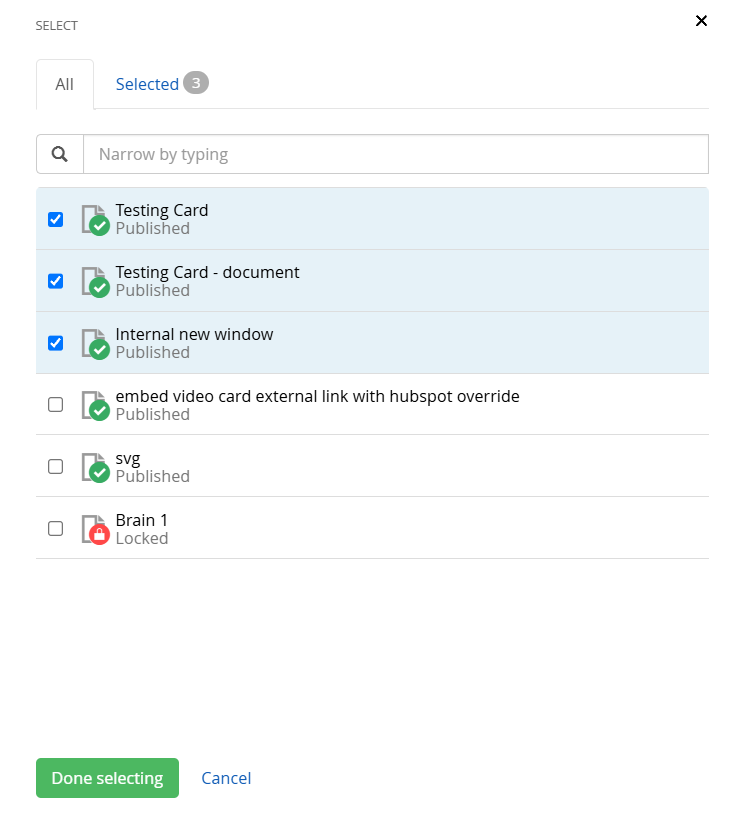Click the Testing Card published document icon

click(x=94, y=219)
